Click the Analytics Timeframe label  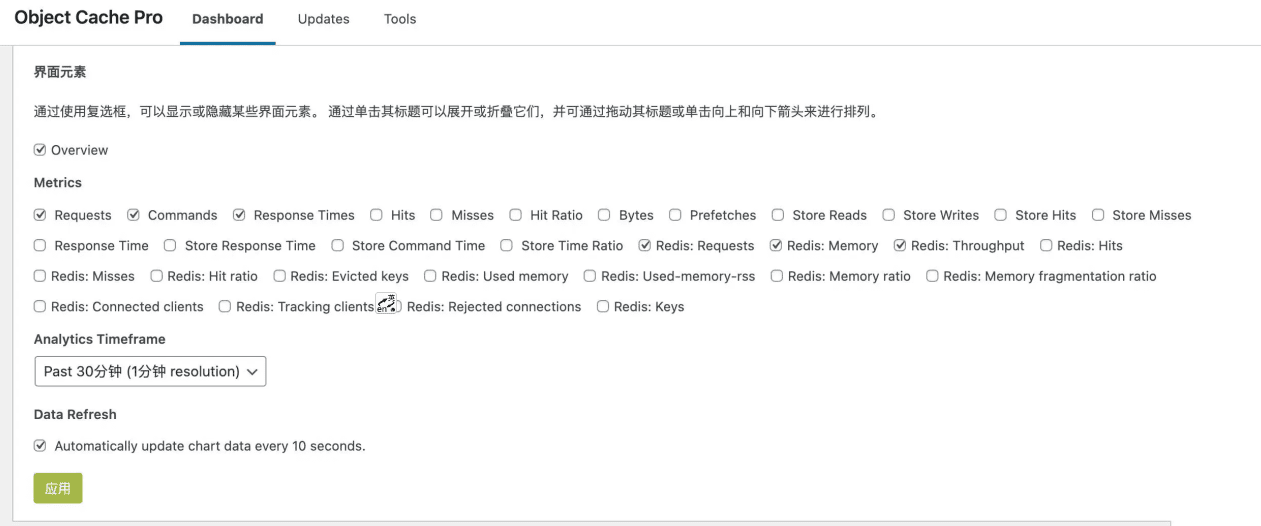[100, 339]
